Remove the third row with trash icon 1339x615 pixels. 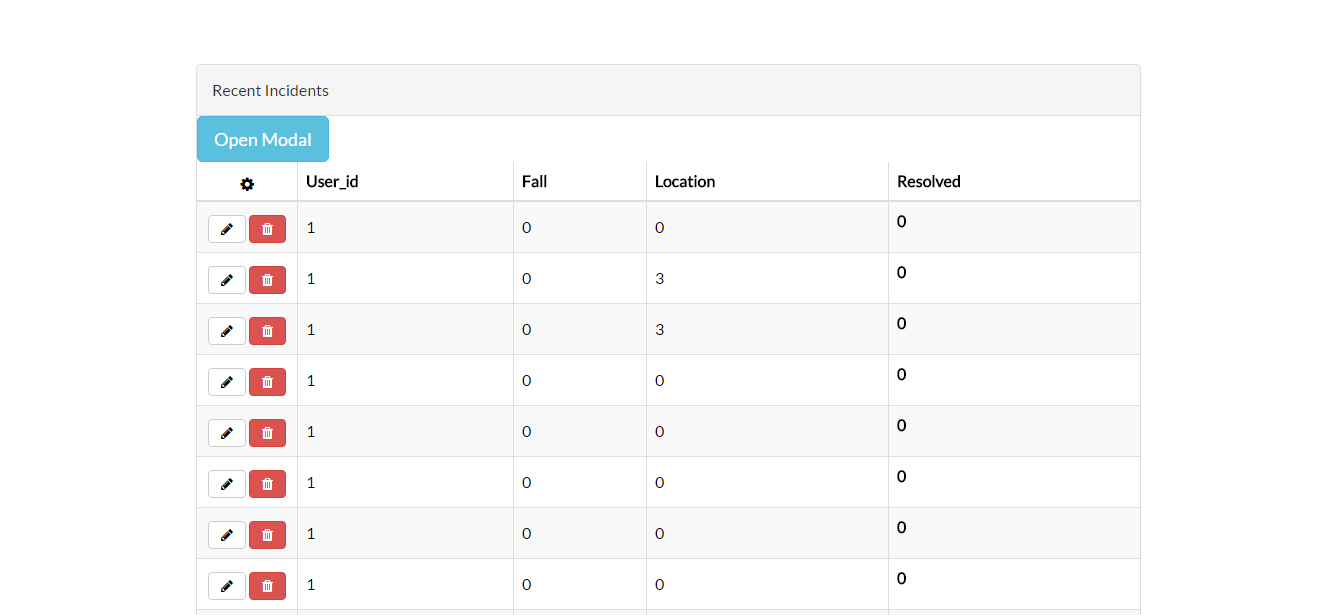click(267, 331)
